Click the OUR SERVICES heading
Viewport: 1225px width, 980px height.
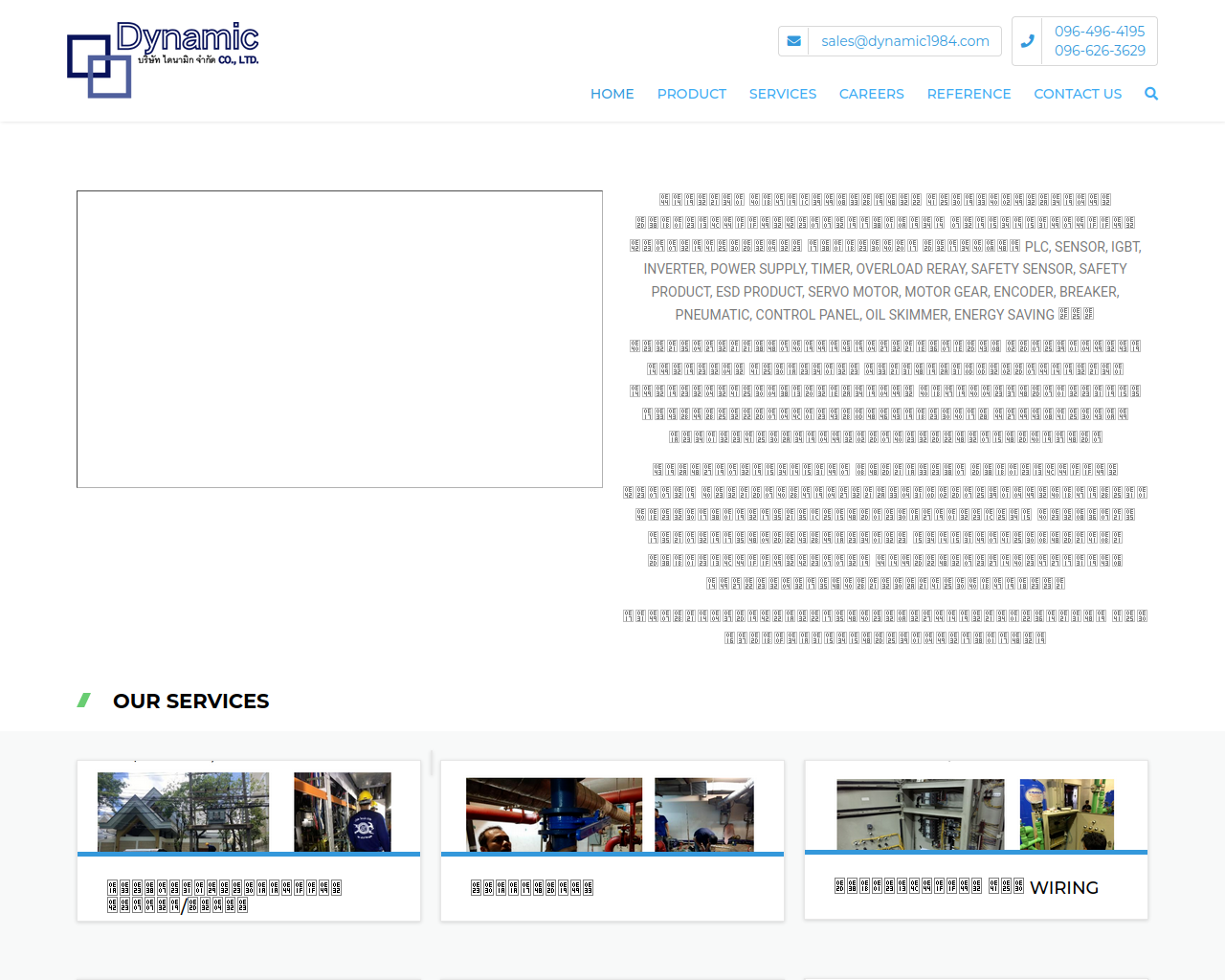pos(191,702)
